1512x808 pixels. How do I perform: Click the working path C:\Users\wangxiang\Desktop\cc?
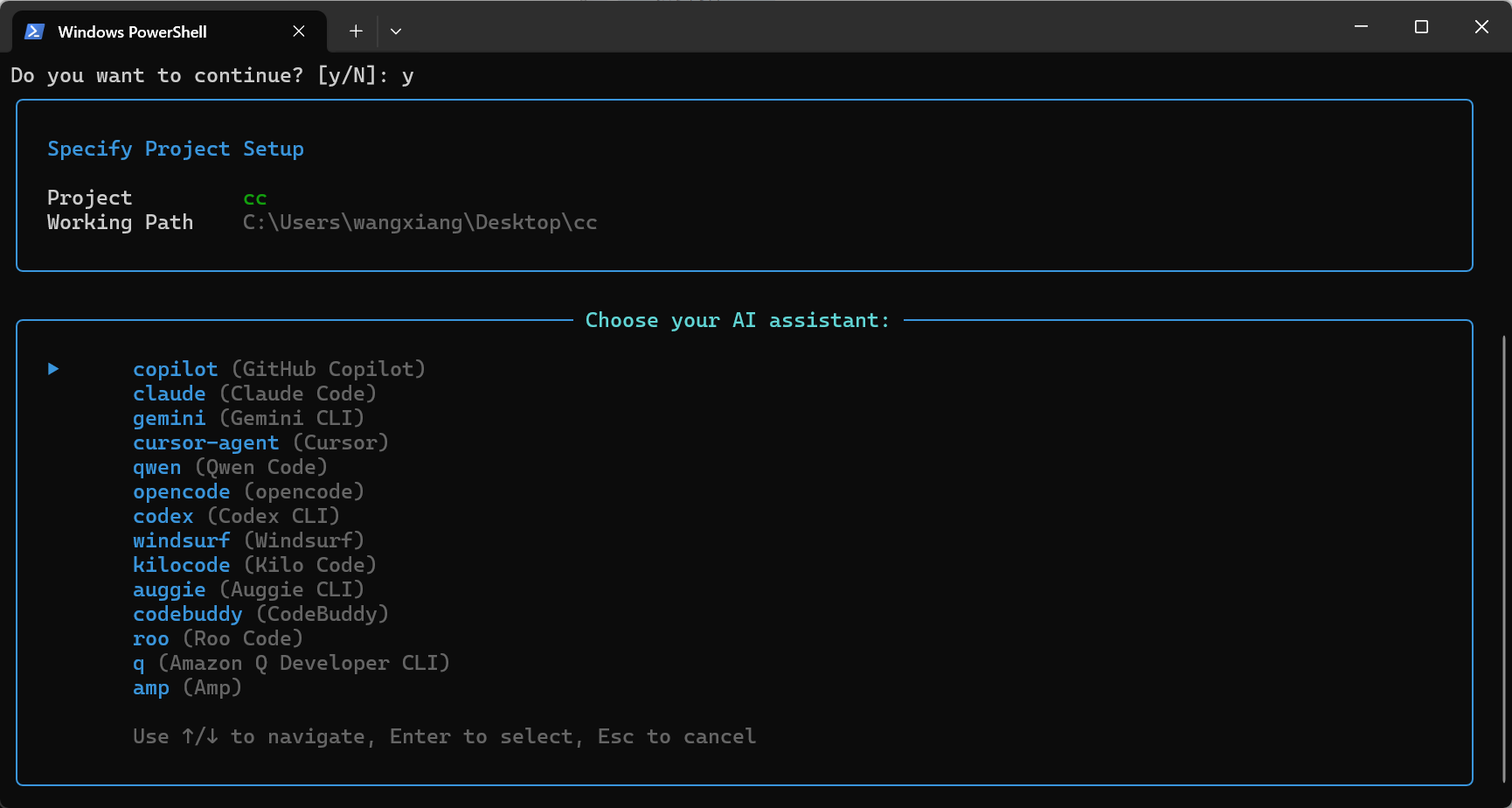tap(420, 222)
